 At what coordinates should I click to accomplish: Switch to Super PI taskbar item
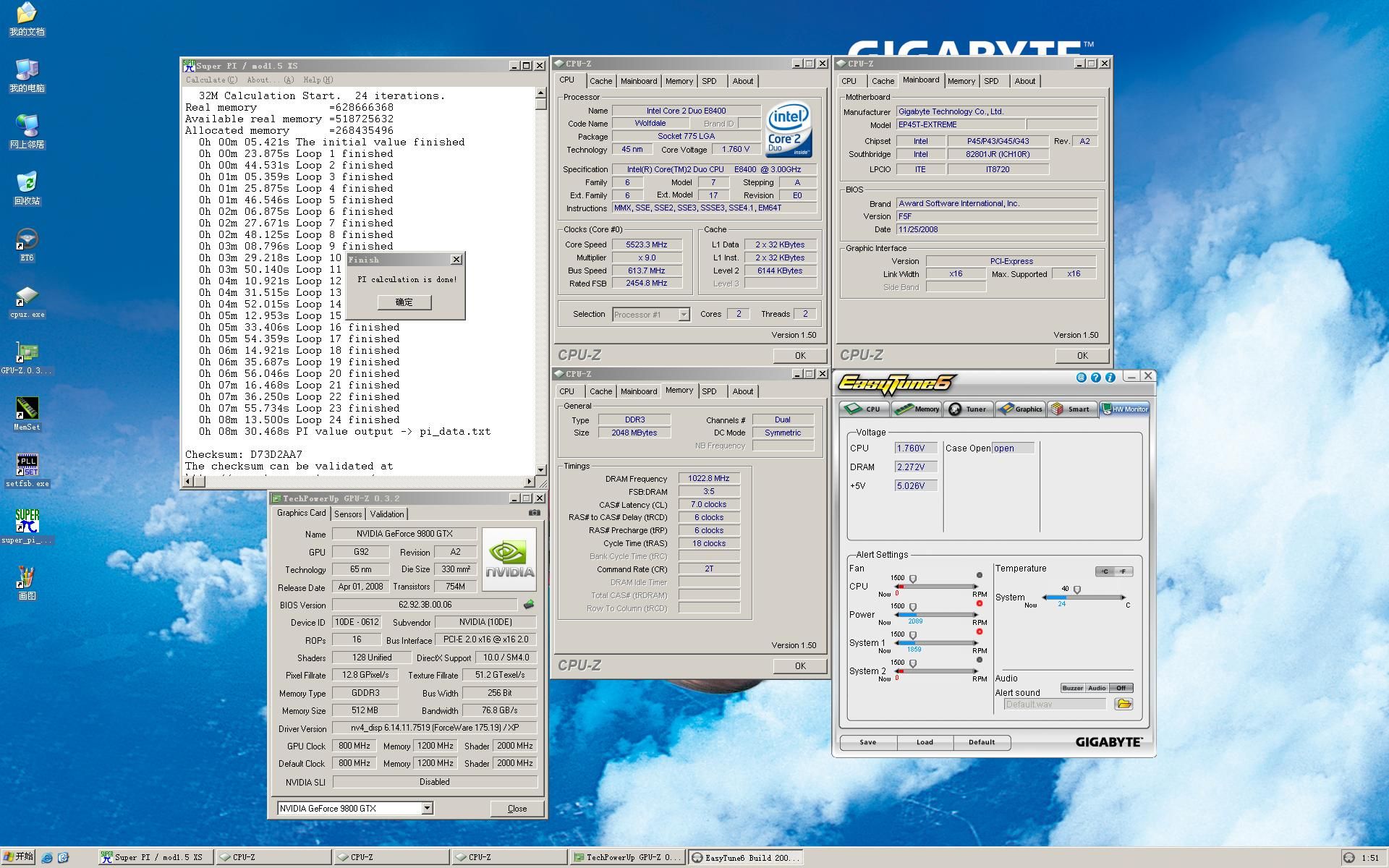(156, 858)
